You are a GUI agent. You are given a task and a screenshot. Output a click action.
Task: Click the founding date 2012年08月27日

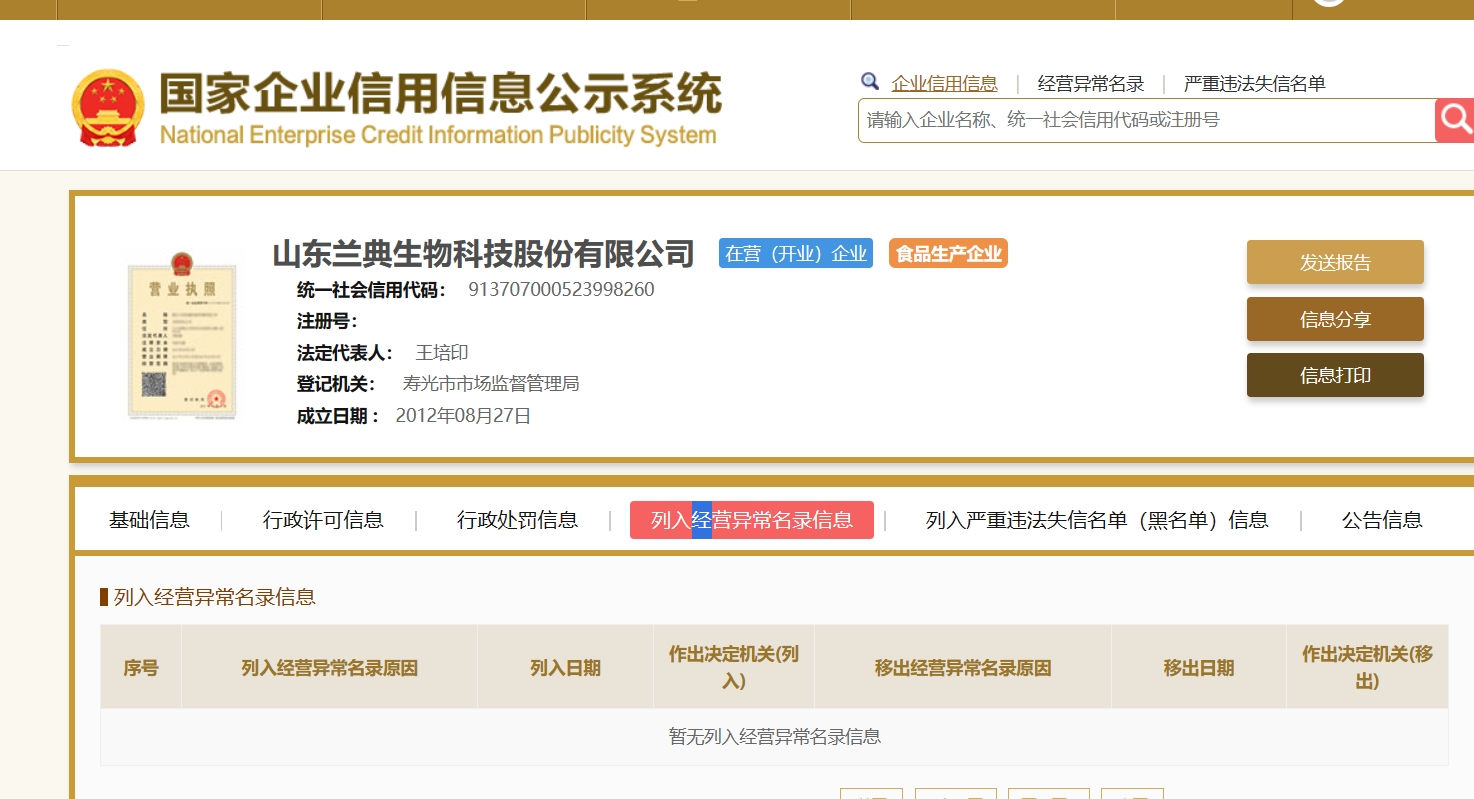coord(463,416)
